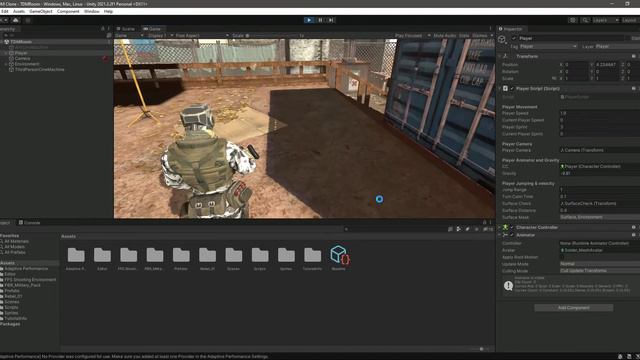The width and height of the screenshot is (640, 360).
Task: Open the Component menu
Action: tap(68, 11)
